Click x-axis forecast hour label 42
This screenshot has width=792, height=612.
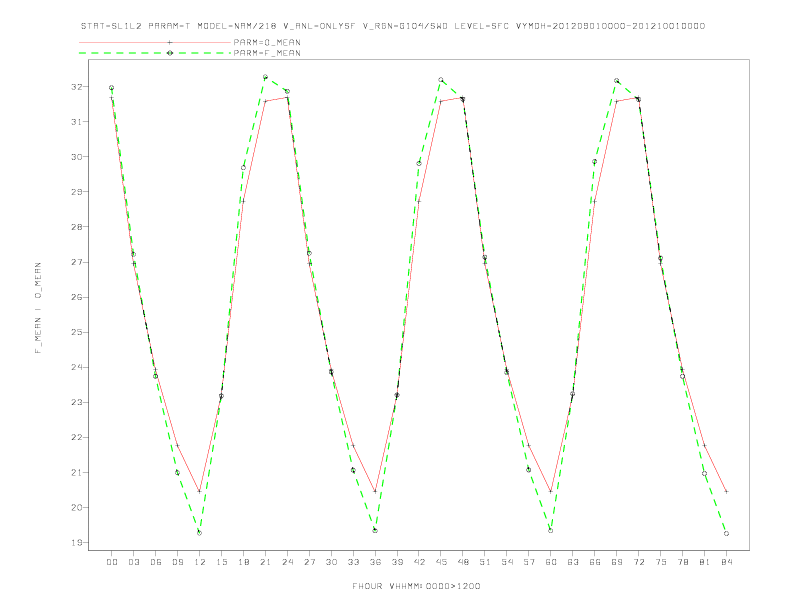click(x=419, y=562)
